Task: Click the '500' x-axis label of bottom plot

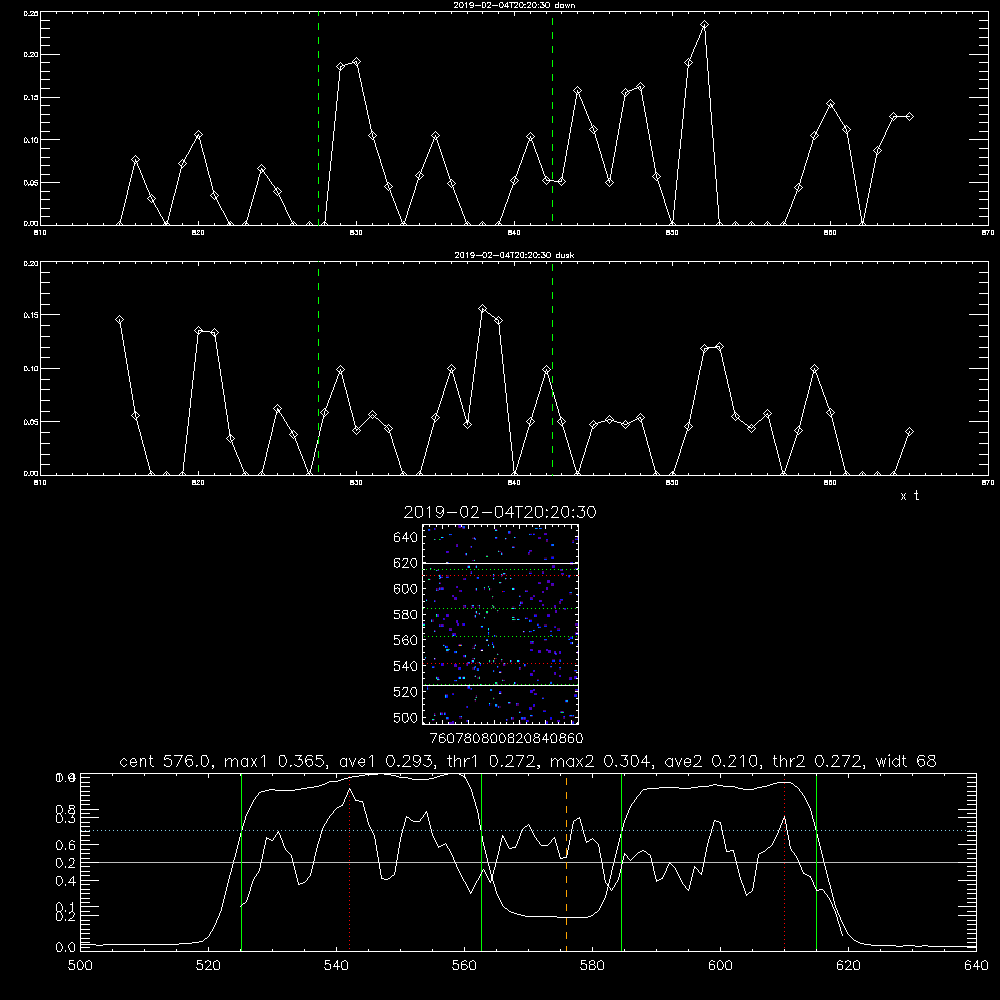Action: pyautogui.click(x=80, y=966)
